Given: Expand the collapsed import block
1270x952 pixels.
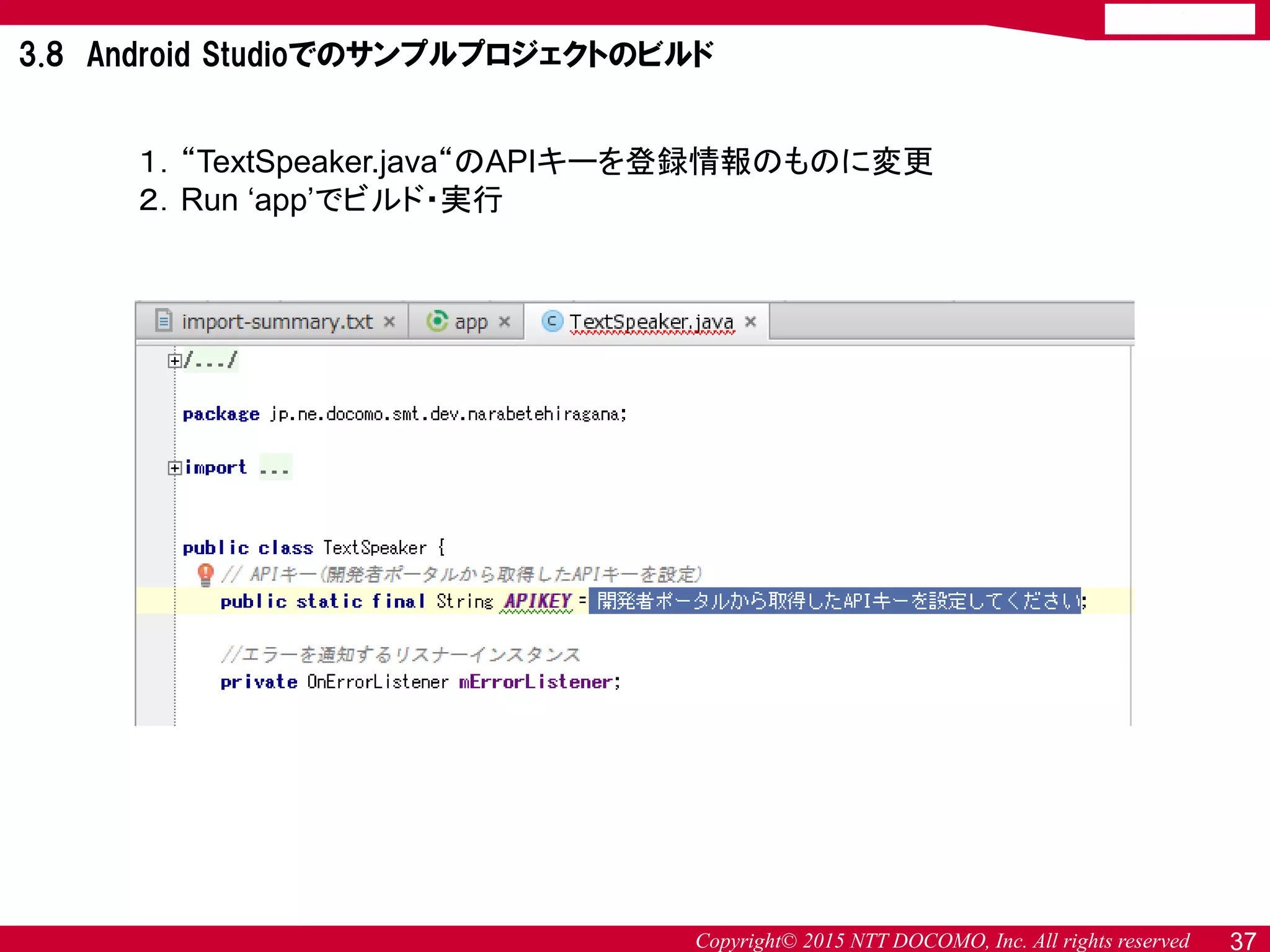Looking at the screenshot, I should tap(174, 468).
